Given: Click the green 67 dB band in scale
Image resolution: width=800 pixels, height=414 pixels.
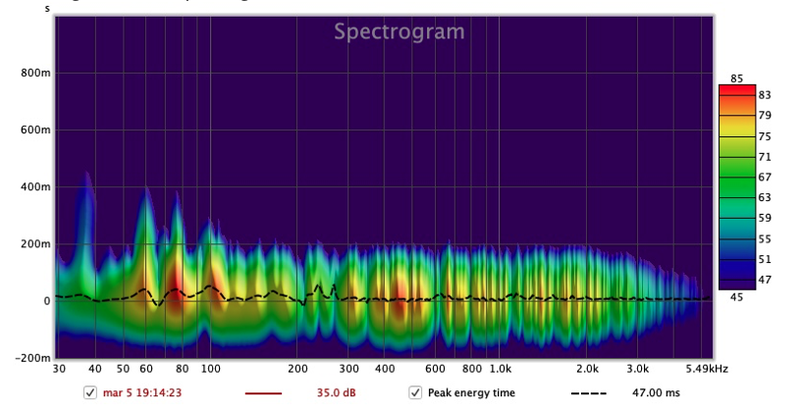Looking at the screenshot, I should pyautogui.click(x=735, y=176).
